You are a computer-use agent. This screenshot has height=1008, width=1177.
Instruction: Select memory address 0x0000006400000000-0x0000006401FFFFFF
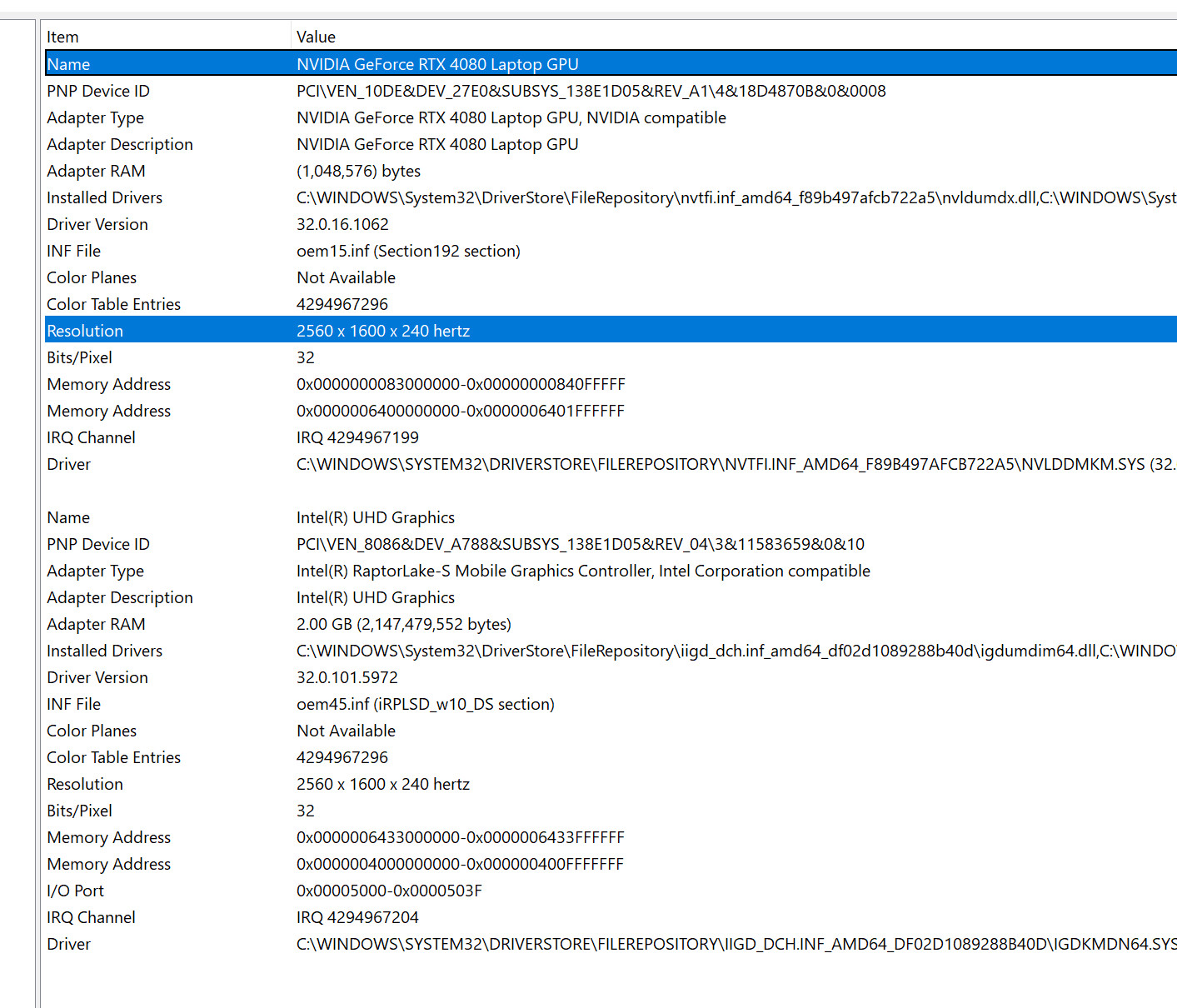tap(461, 411)
